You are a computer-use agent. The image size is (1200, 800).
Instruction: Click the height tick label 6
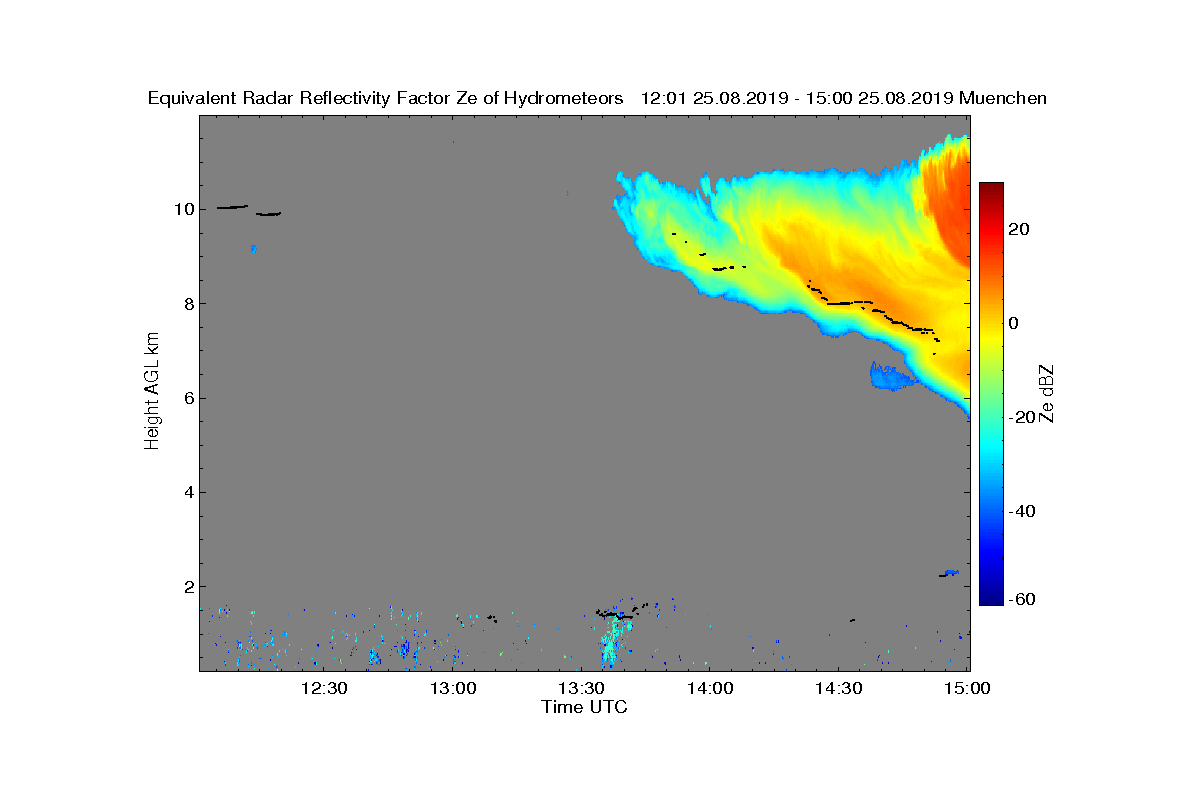point(188,397)
